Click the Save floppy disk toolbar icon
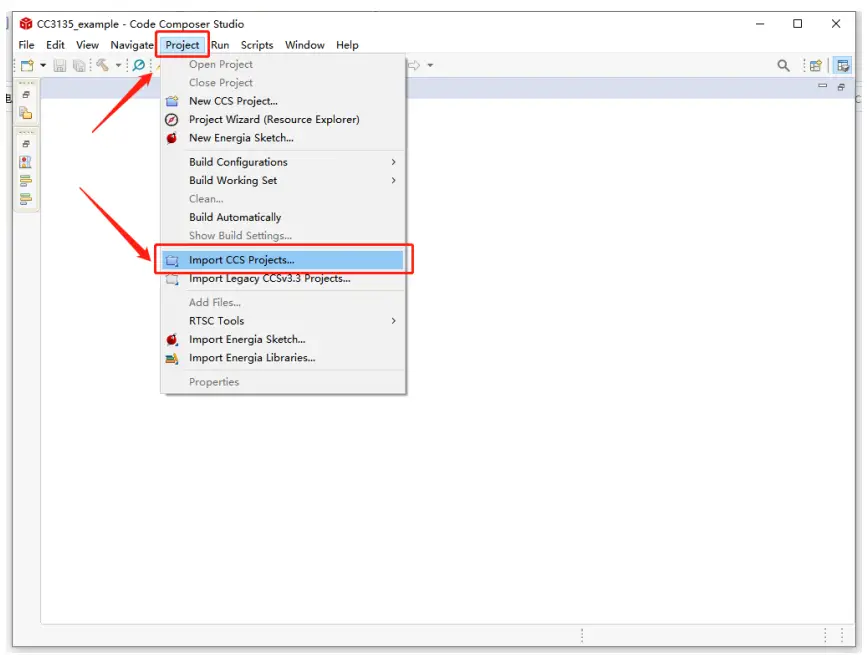 click(60, 65)
